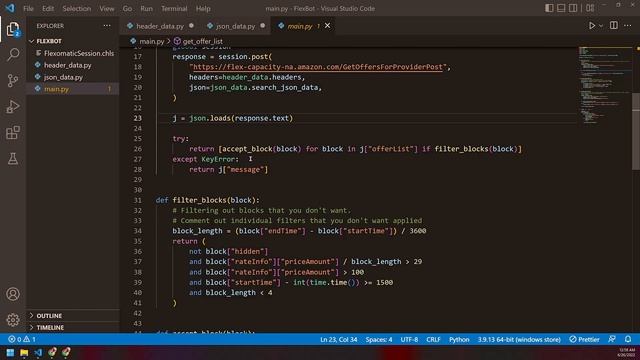
Task: Click the Prettier status bar item
Action: pyautogui.click(x=584, y=339)
